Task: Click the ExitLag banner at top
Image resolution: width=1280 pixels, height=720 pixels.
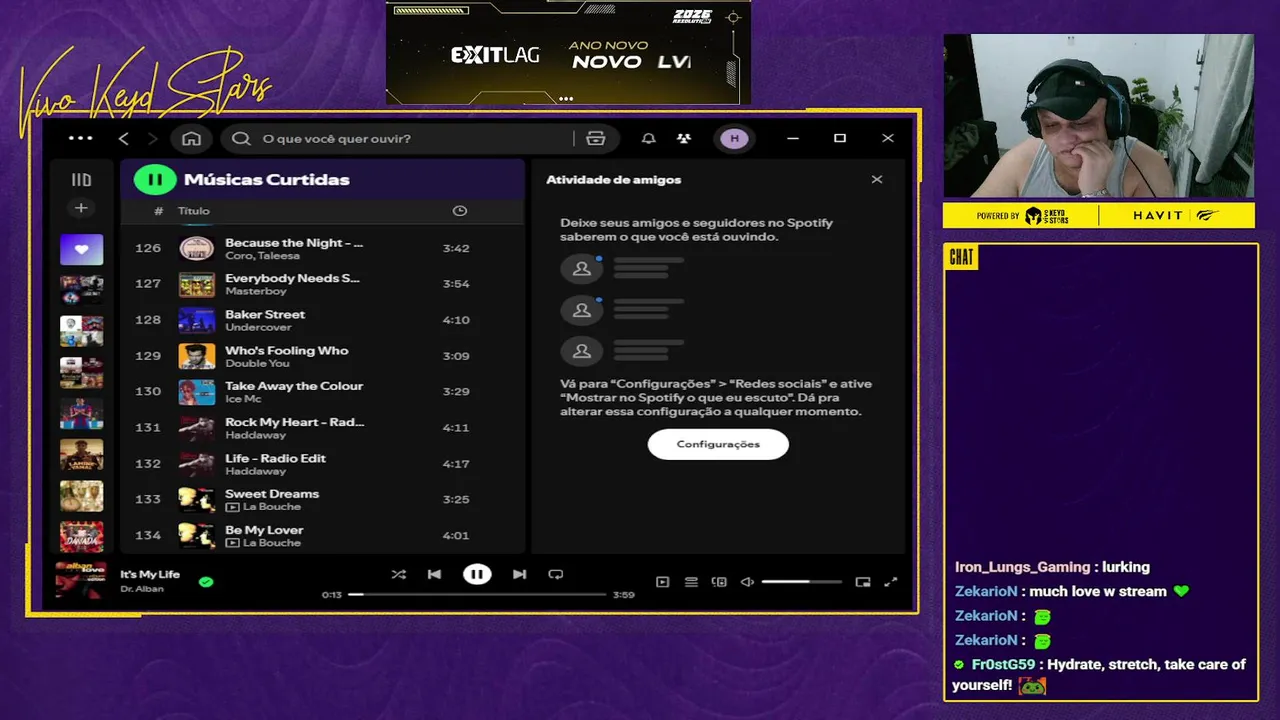Action: [568, 52]
